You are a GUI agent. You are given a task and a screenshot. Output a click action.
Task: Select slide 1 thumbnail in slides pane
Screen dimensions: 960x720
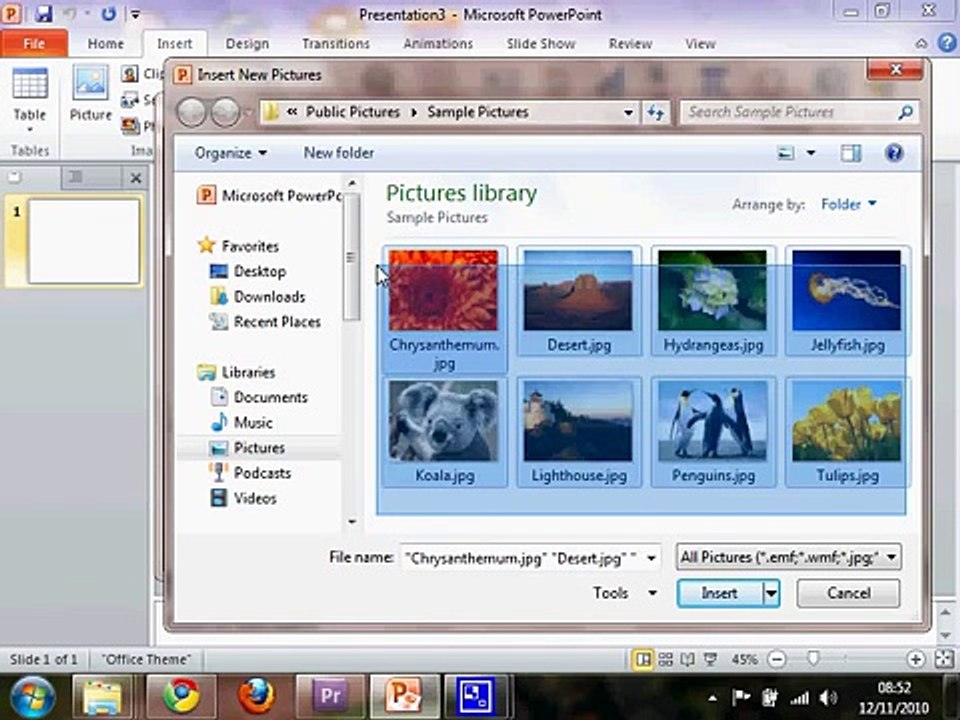[x=84, y=241]
